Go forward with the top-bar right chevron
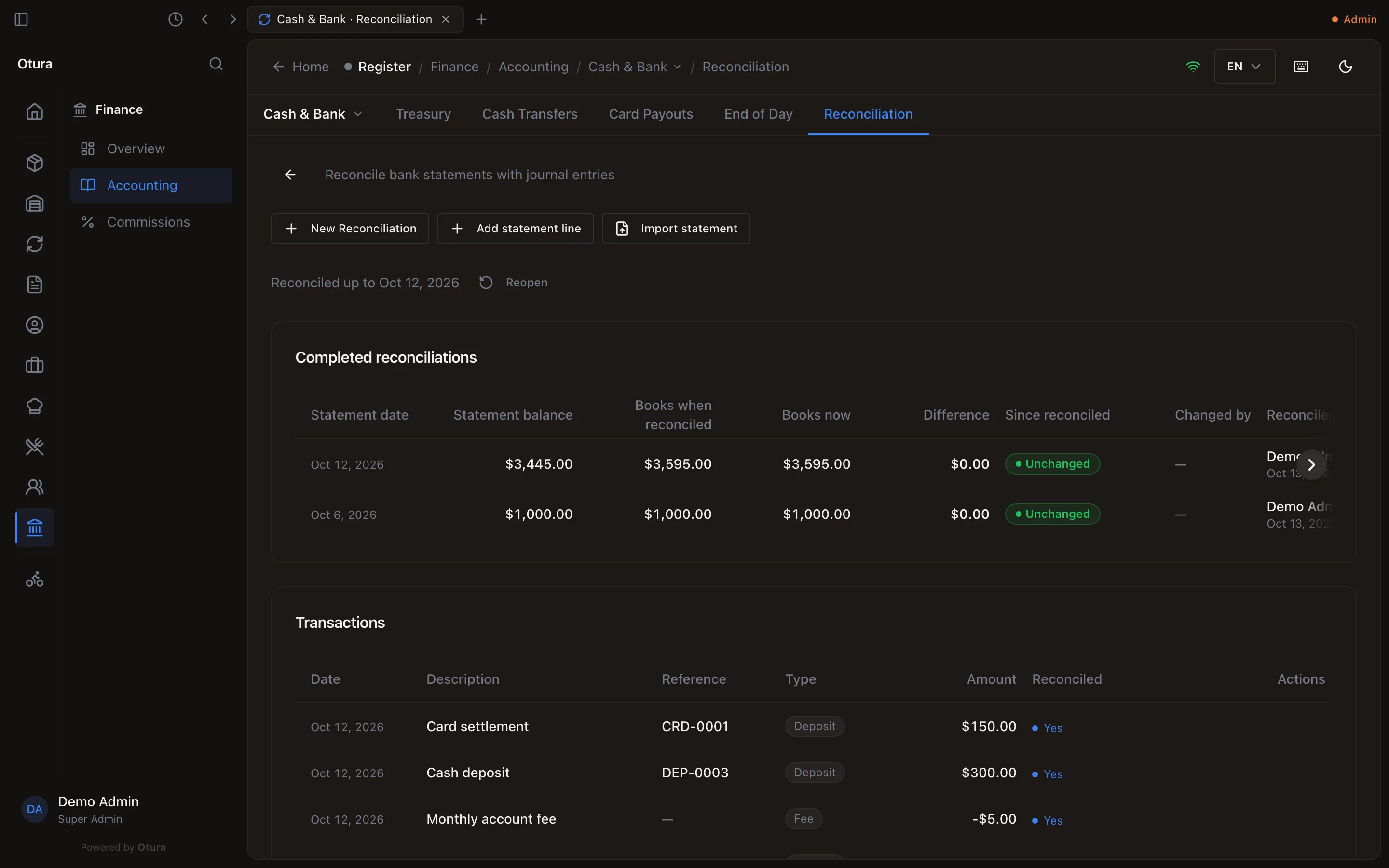The width and height of the screenshot is (1389, 868). click(x=232, y=19)
